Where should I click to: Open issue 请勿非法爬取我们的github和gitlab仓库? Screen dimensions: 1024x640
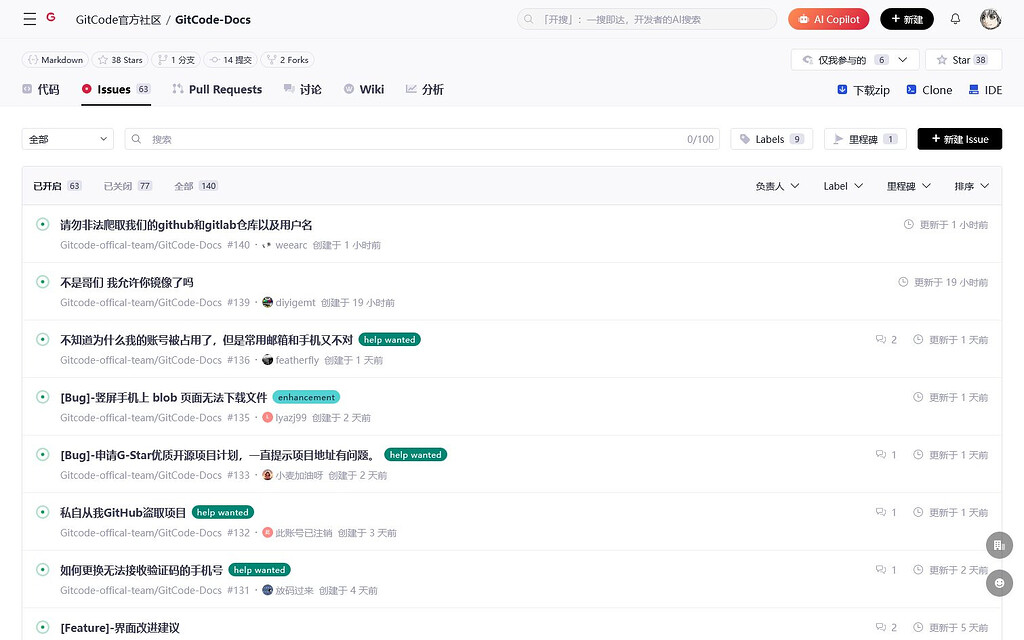[186, 225]
